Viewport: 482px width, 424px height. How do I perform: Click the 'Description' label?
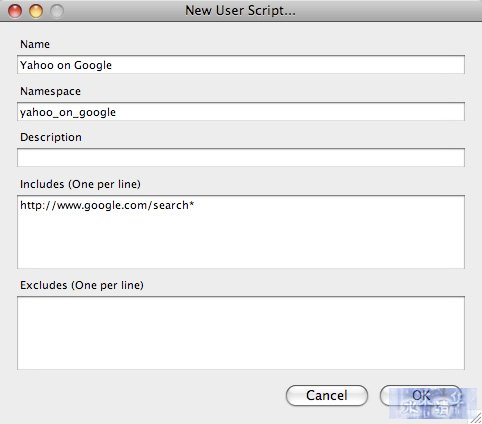coord(51,137)
